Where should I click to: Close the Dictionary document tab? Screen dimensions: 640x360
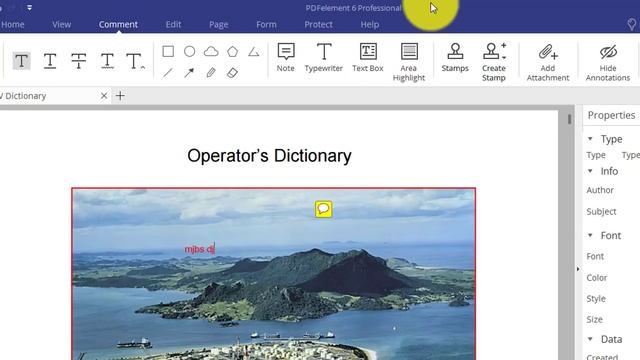tap(104, 96)
